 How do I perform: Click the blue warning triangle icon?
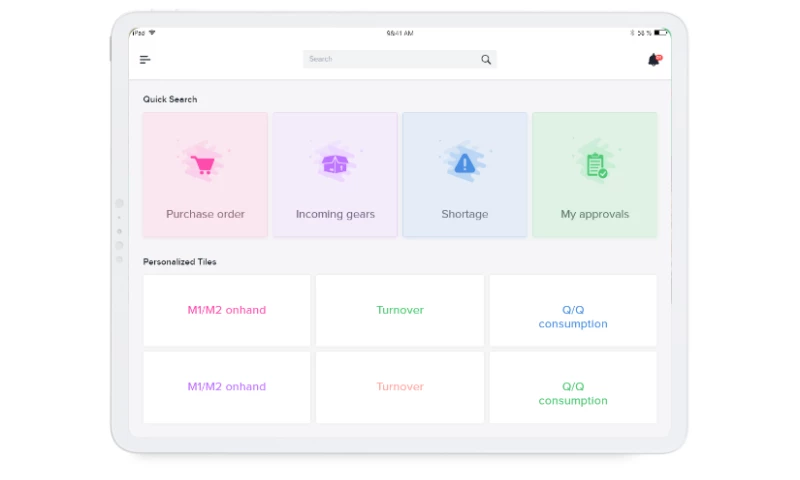pyautogui.click(x=464, y=165)
